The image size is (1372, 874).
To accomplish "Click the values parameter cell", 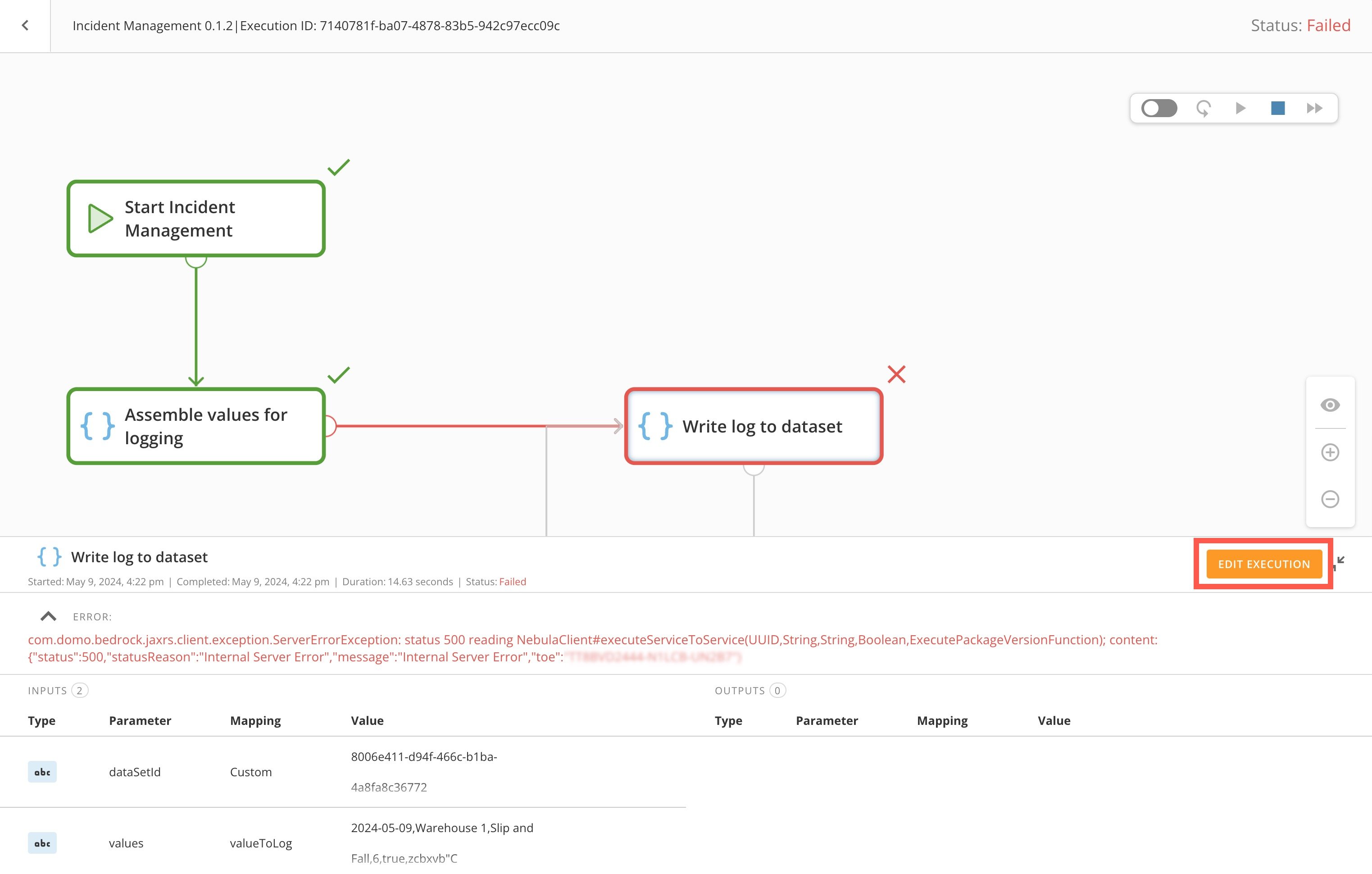I will click(126, 843).
